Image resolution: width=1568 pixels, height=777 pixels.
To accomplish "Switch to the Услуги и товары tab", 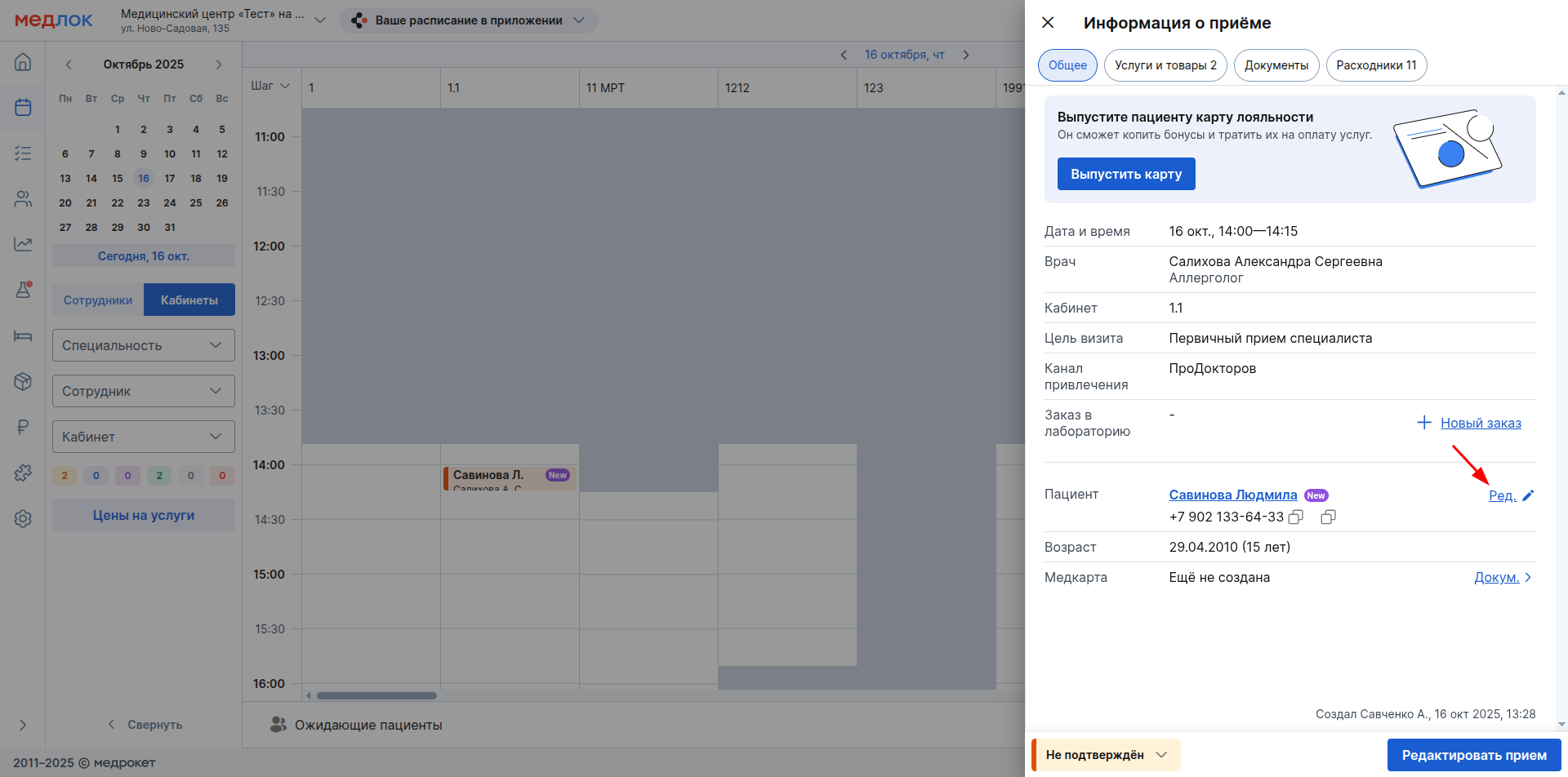I will [x=1165, y=65].
